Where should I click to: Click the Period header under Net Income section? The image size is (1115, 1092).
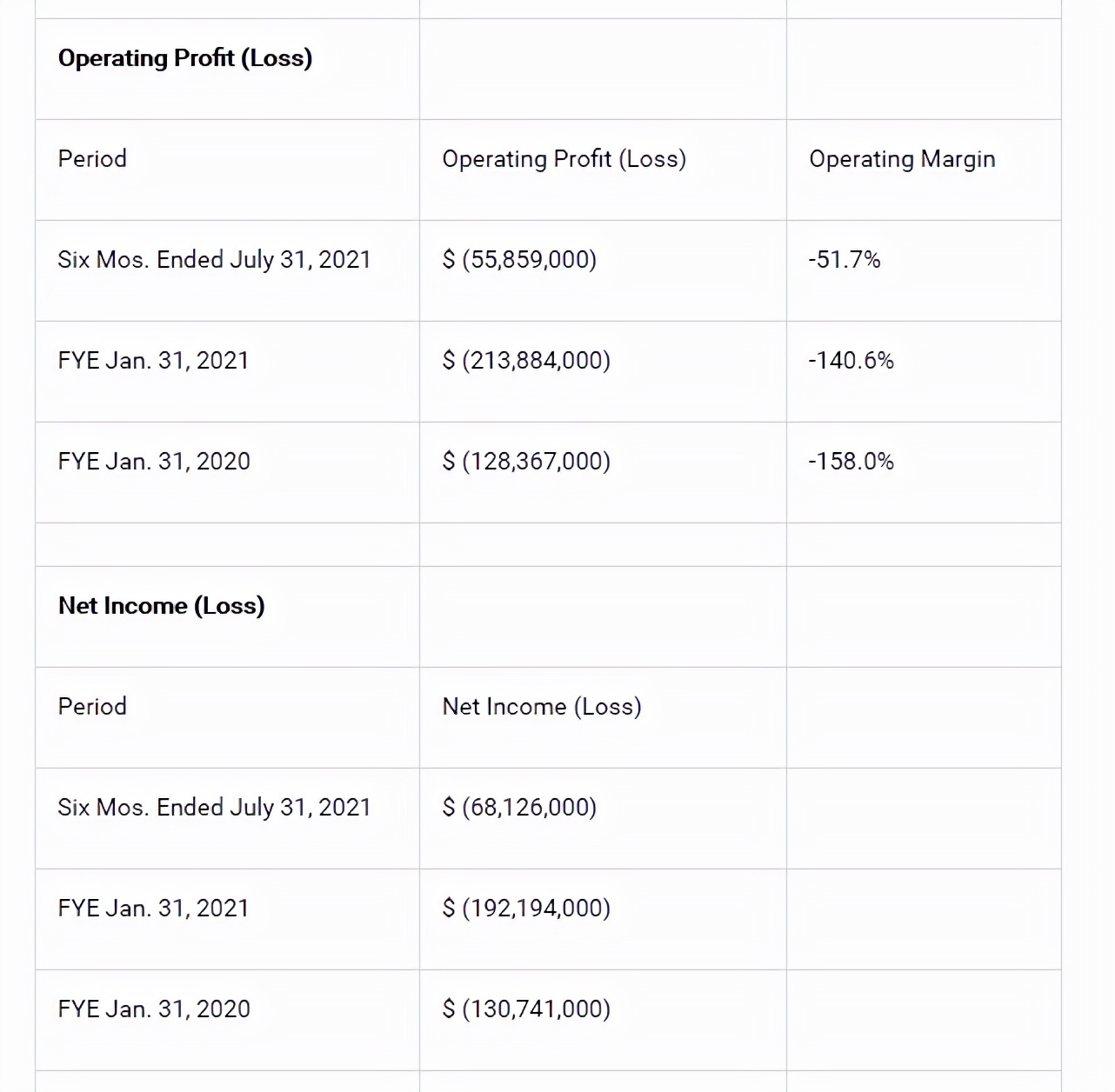coord(92,707)
